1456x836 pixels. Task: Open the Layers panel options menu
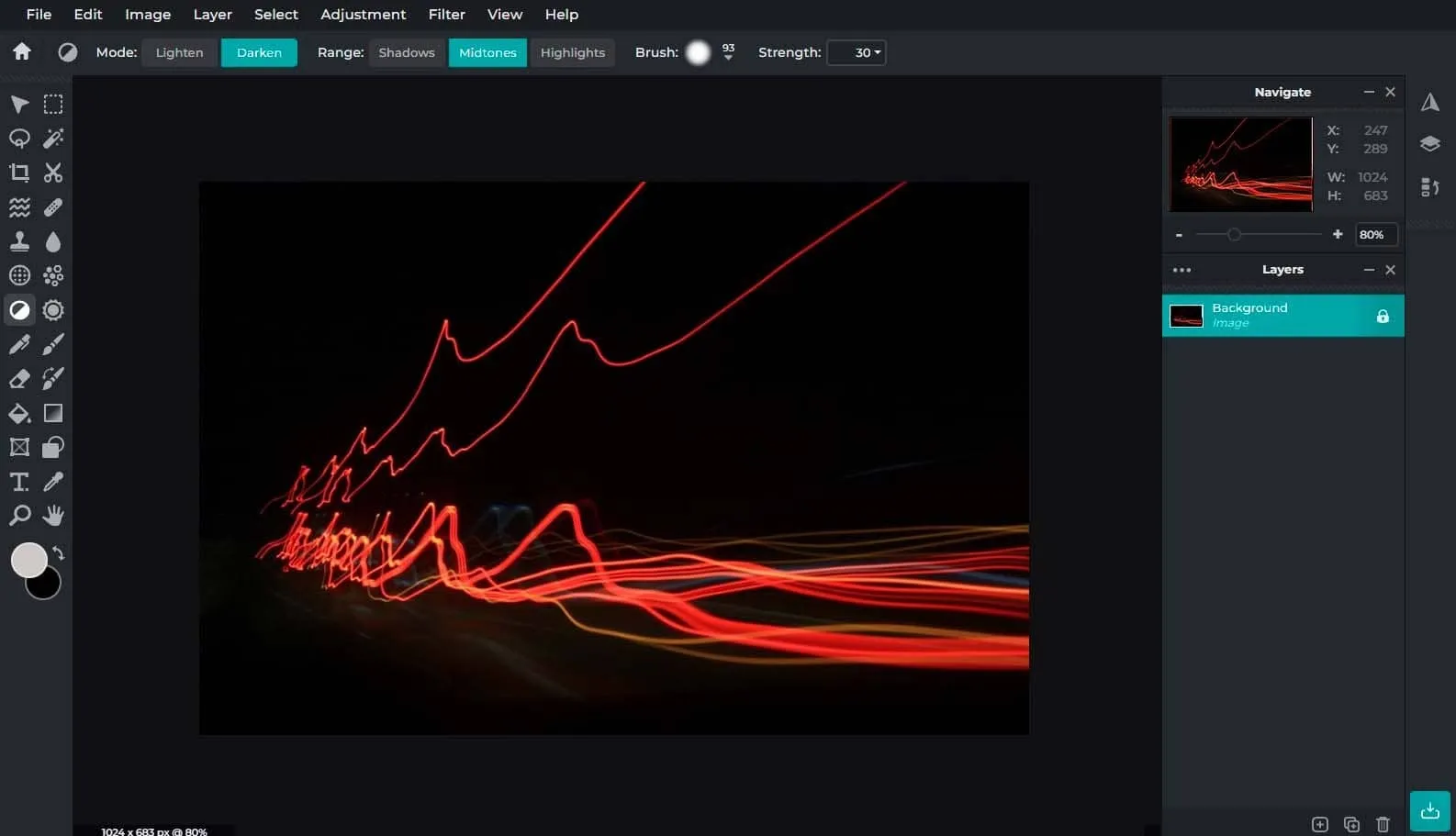1182,270
